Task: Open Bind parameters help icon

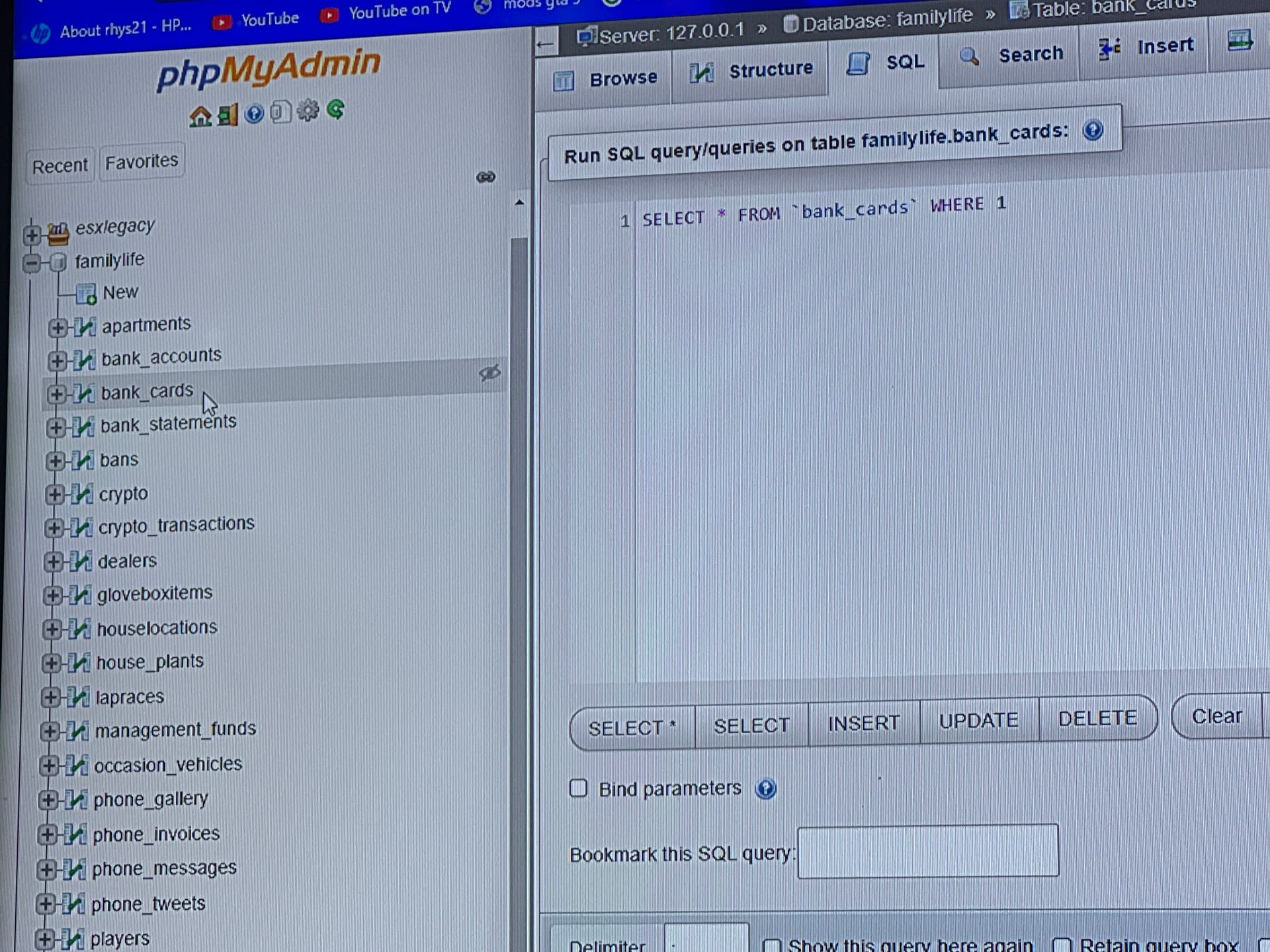Action: [x=766, y=789]
